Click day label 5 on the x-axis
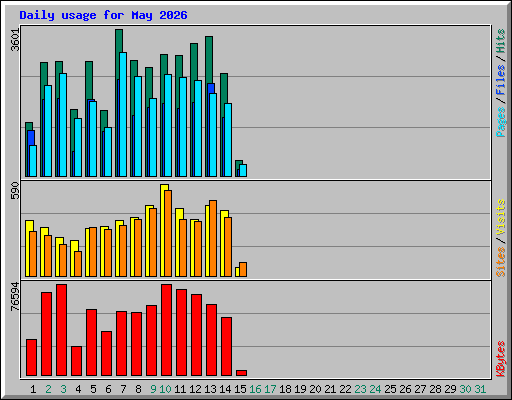This screenshot has height=400, width=512. click(x=93, y=389)
